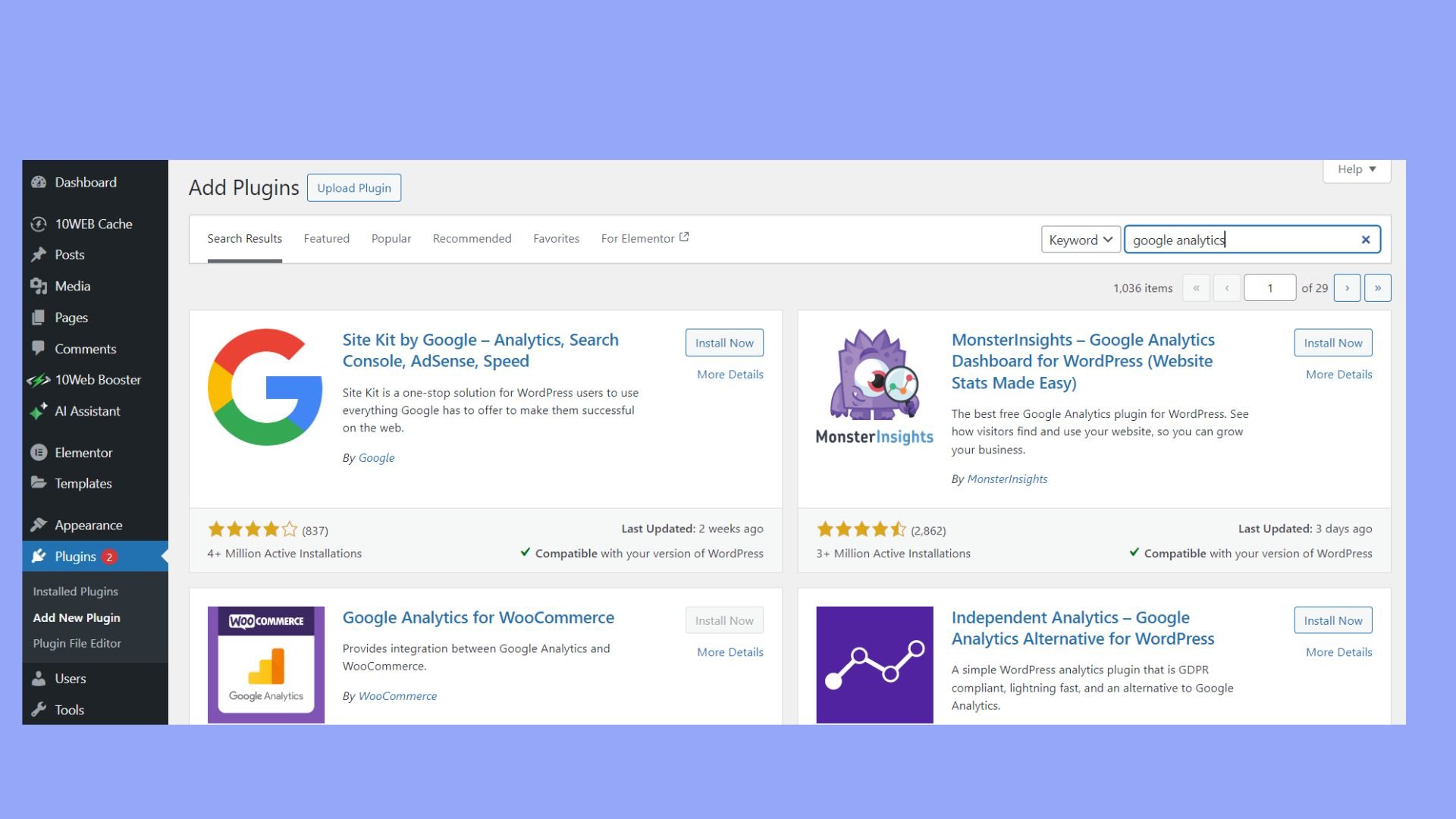Install Site Kit by Google plugin

[x=723, y=343]
